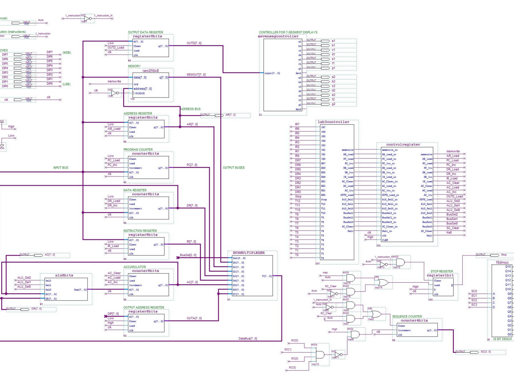
Task: Click the AR[7..0] output pin
Action: coord(219,115)
